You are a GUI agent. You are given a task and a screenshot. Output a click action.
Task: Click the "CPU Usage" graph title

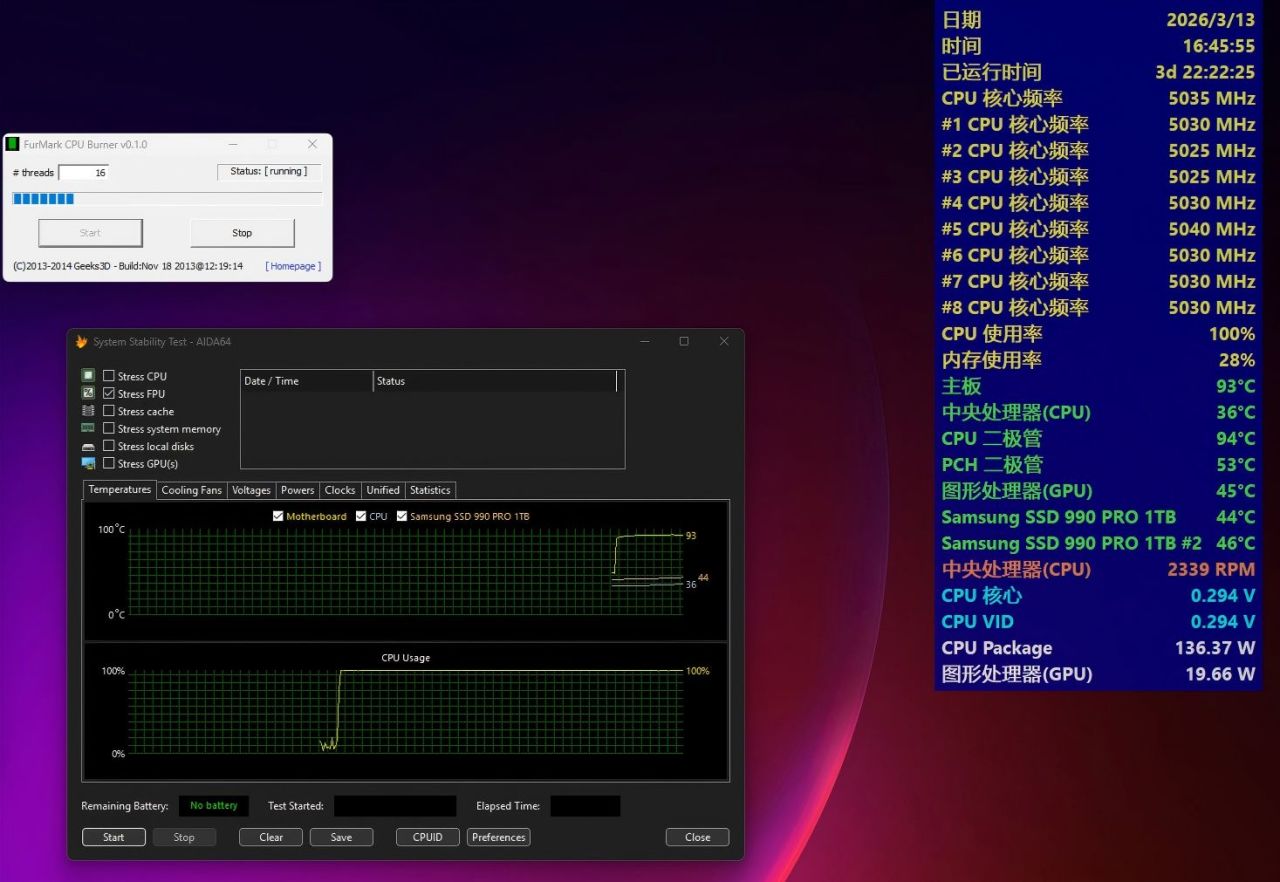(x=405, y=658)
